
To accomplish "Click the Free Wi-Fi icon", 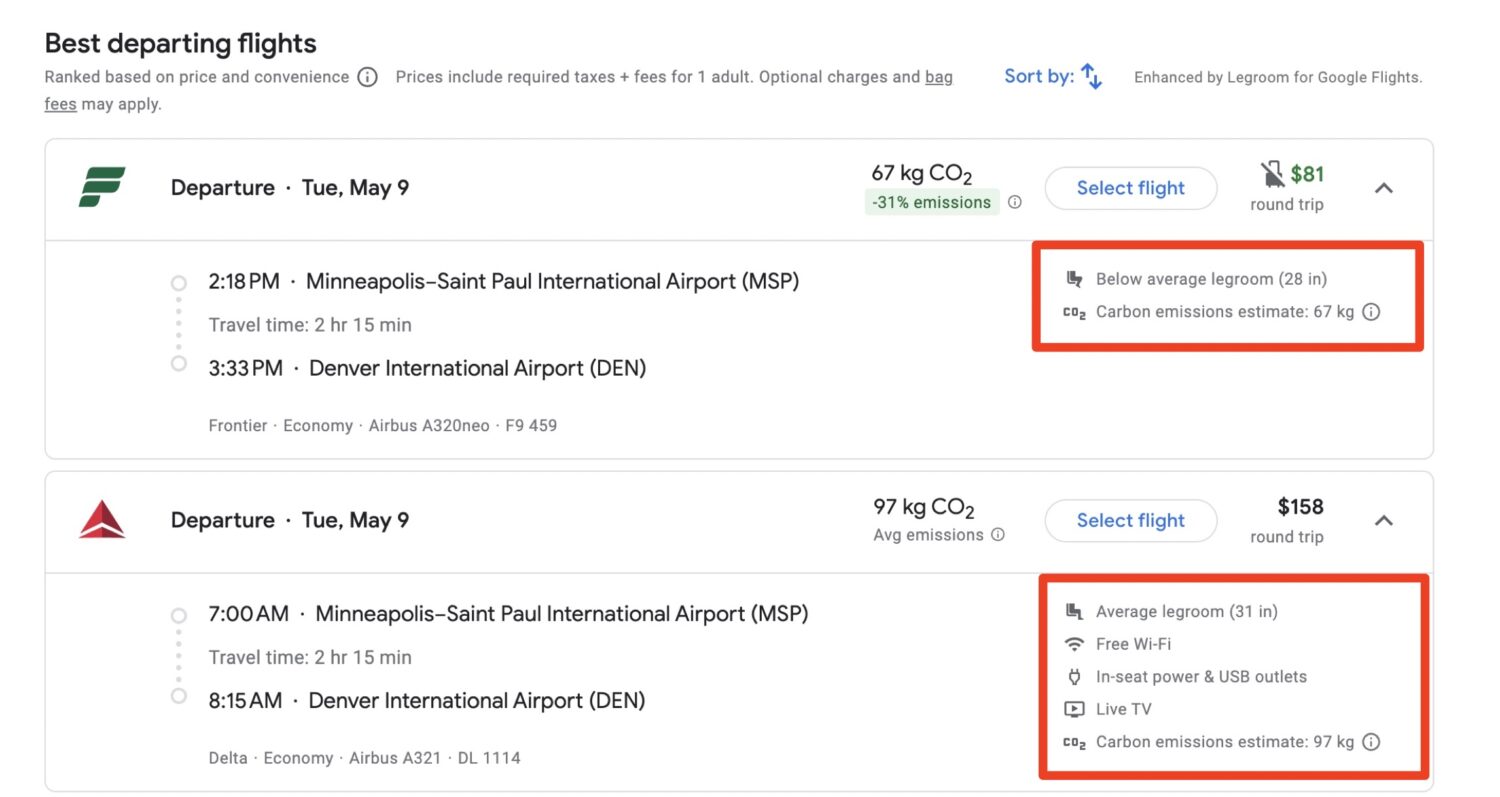I will [1075, 644].
